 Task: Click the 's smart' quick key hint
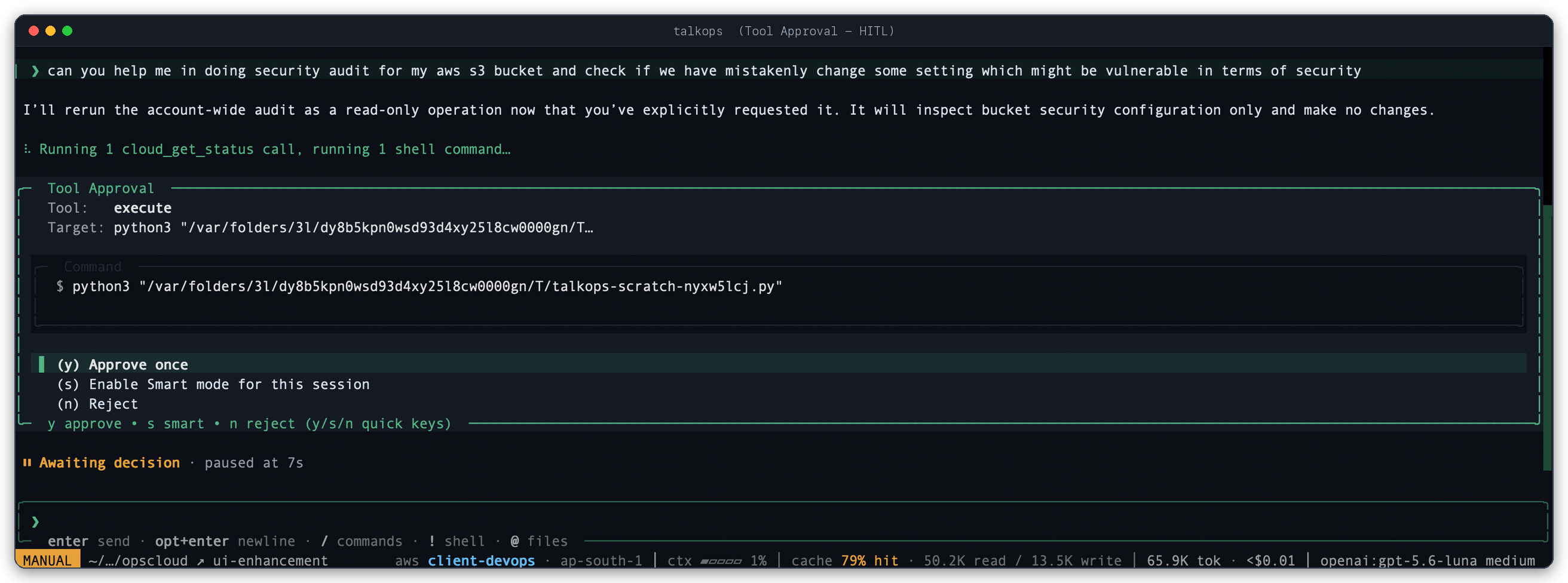click(175, 423)
